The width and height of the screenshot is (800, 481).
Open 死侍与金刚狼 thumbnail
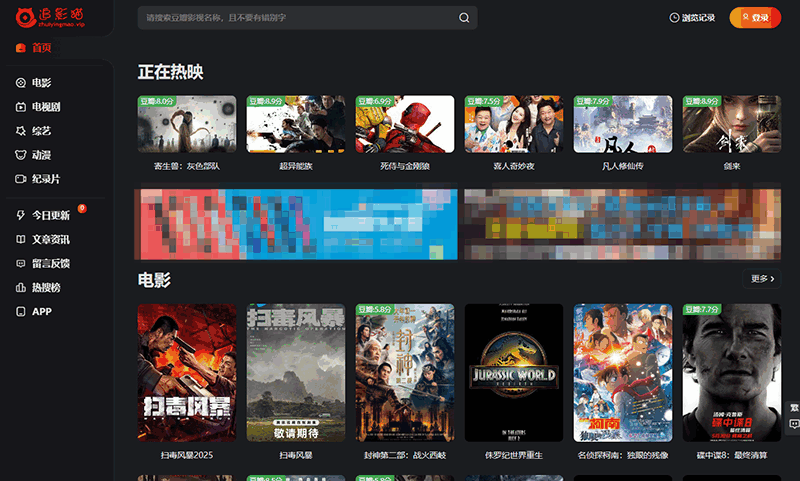tap(405, 124)
